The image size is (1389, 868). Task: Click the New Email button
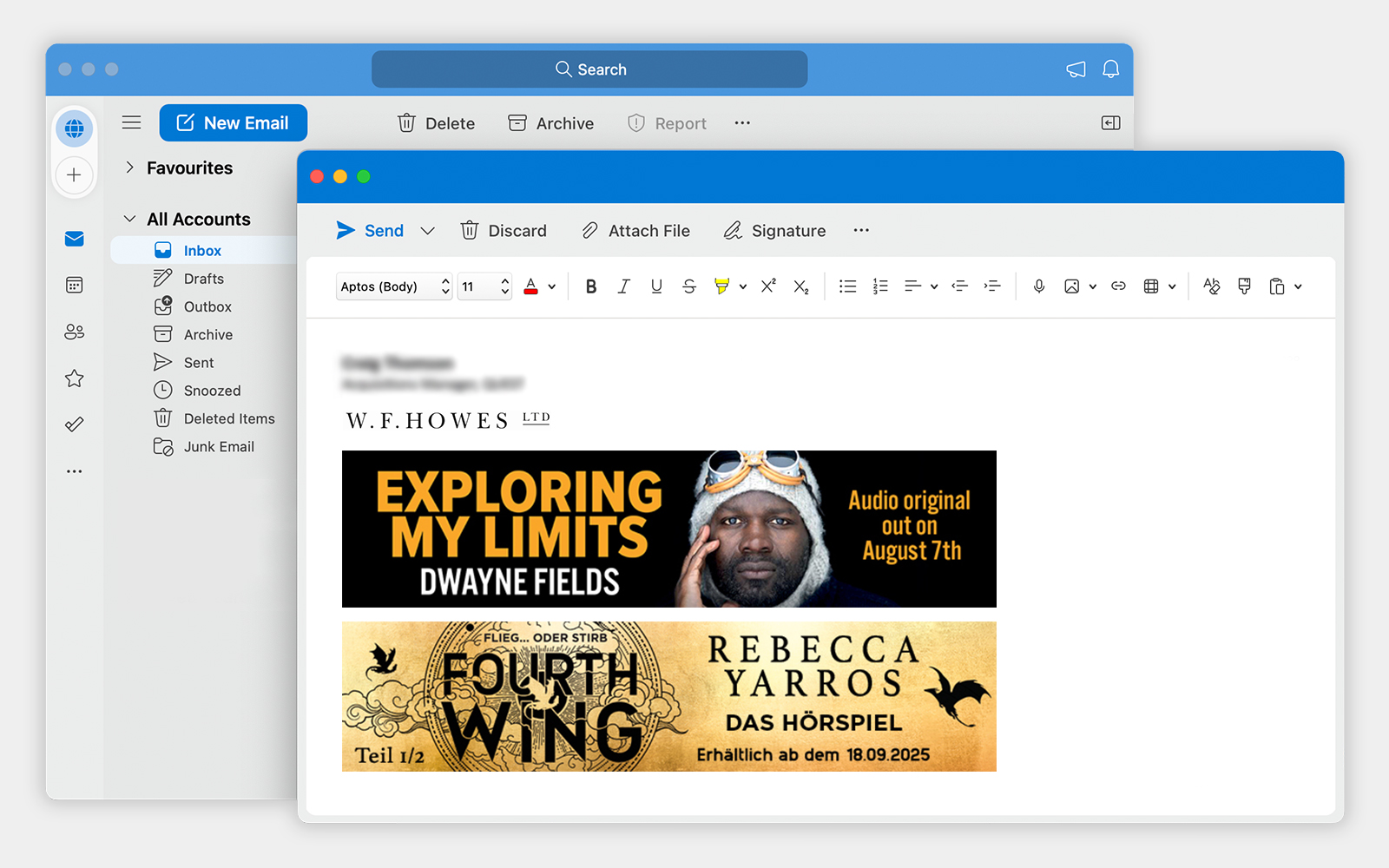click(x=233, y=122)
